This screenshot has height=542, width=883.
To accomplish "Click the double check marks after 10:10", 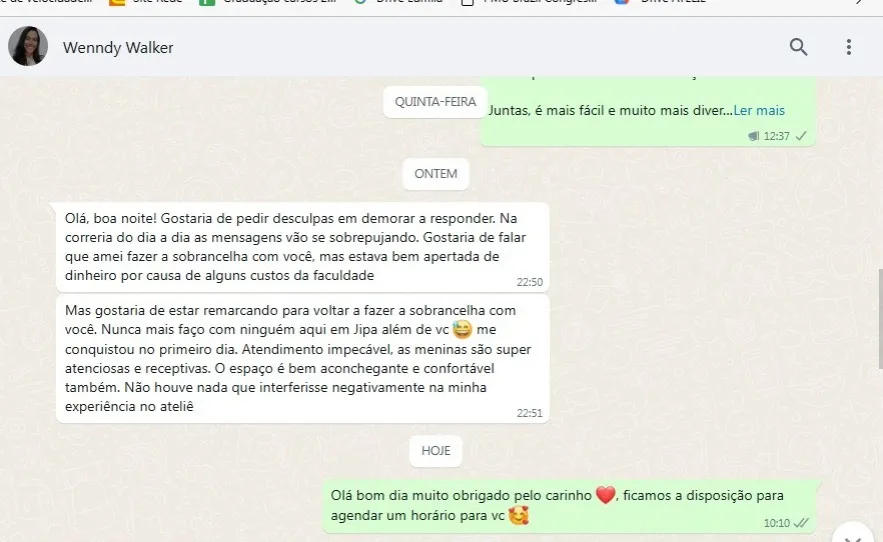I will click(801, 523).
